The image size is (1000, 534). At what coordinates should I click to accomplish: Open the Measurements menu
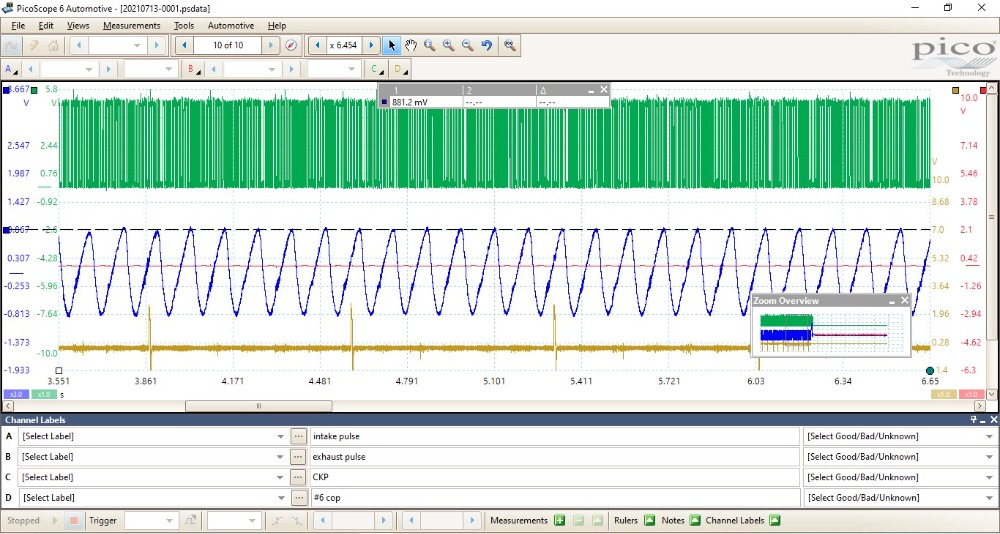131,26
